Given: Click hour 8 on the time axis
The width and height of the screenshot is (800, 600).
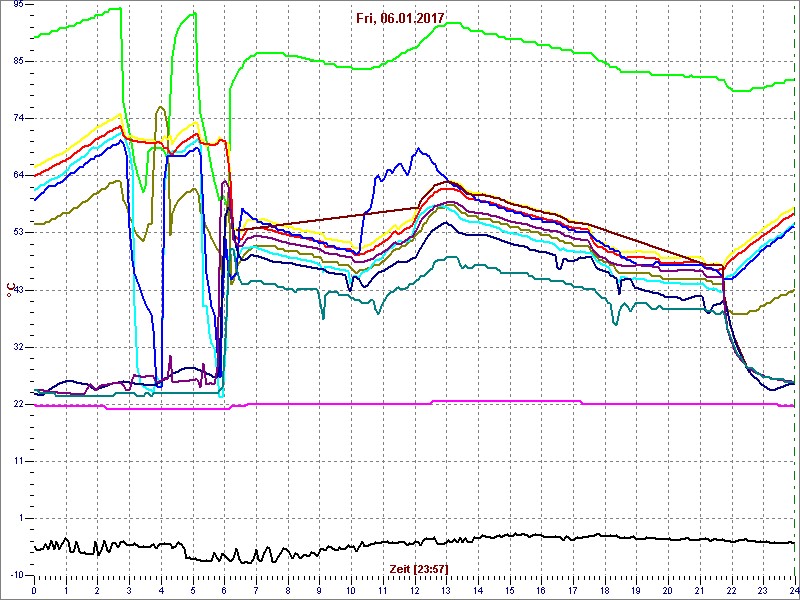Looking at the screenshot, I should pyautogui.click(x=288, y=589).
